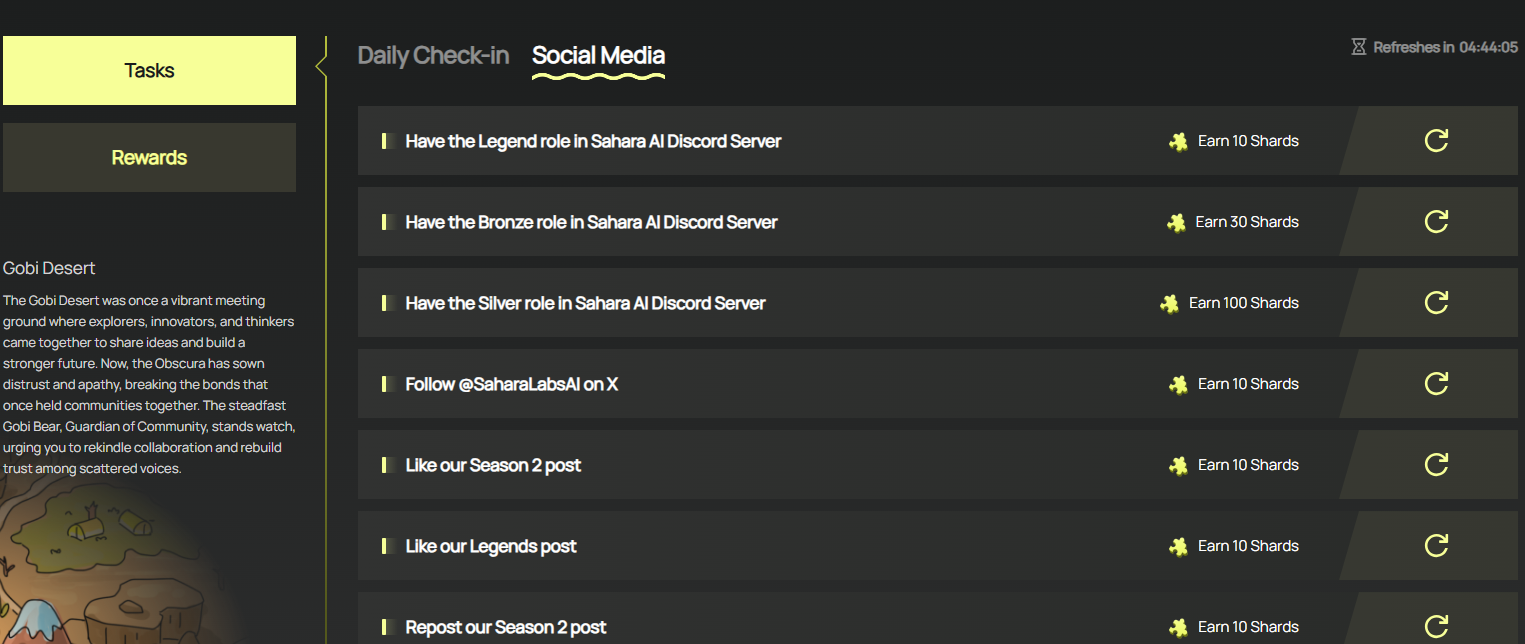Click shard icon for Like Legends post

(1178, 546)
